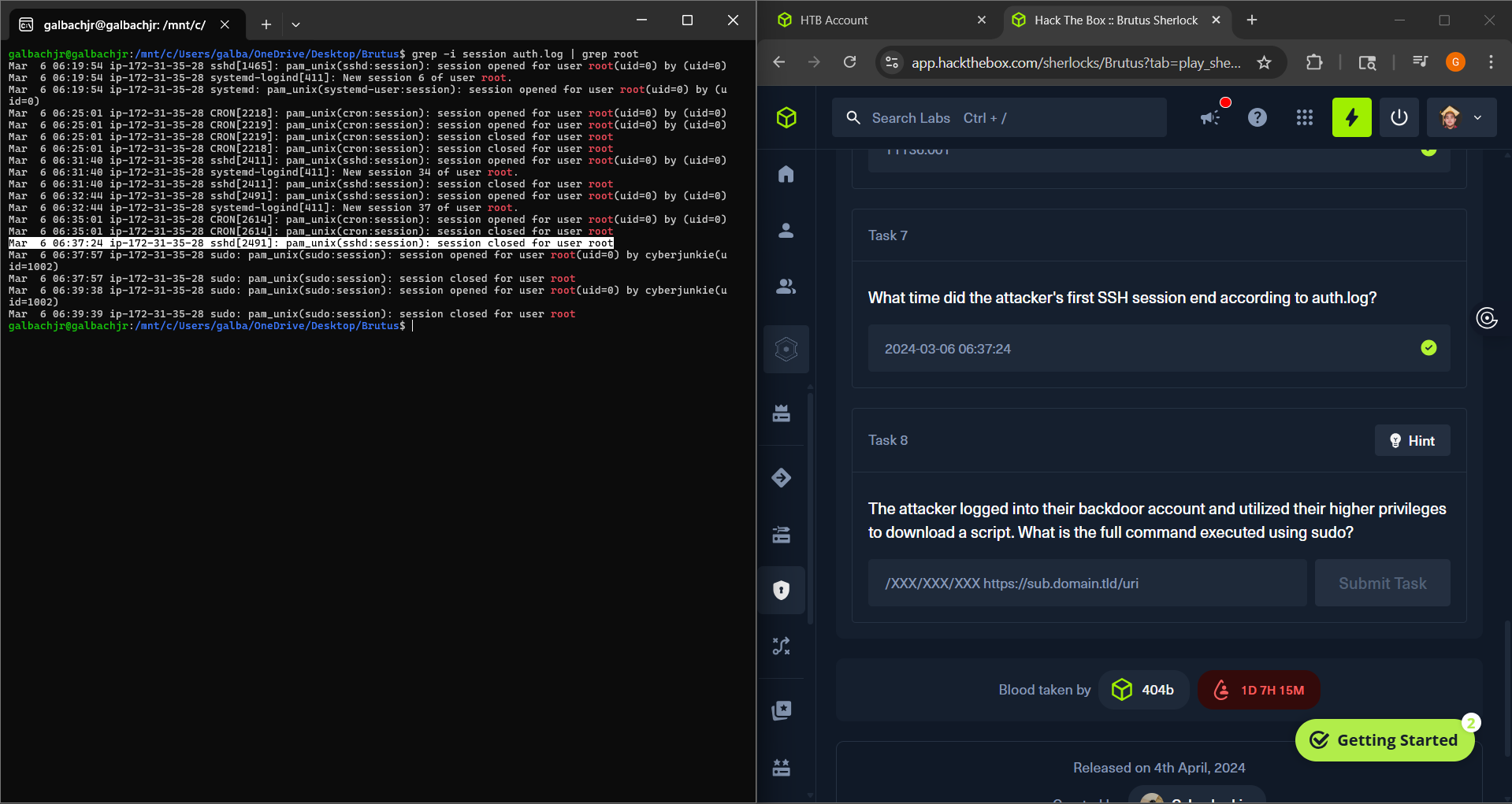Select the Hack The Box Brutus Sherlock tab
This screenshot has width=1512, height=804.
coord(1116,20)
